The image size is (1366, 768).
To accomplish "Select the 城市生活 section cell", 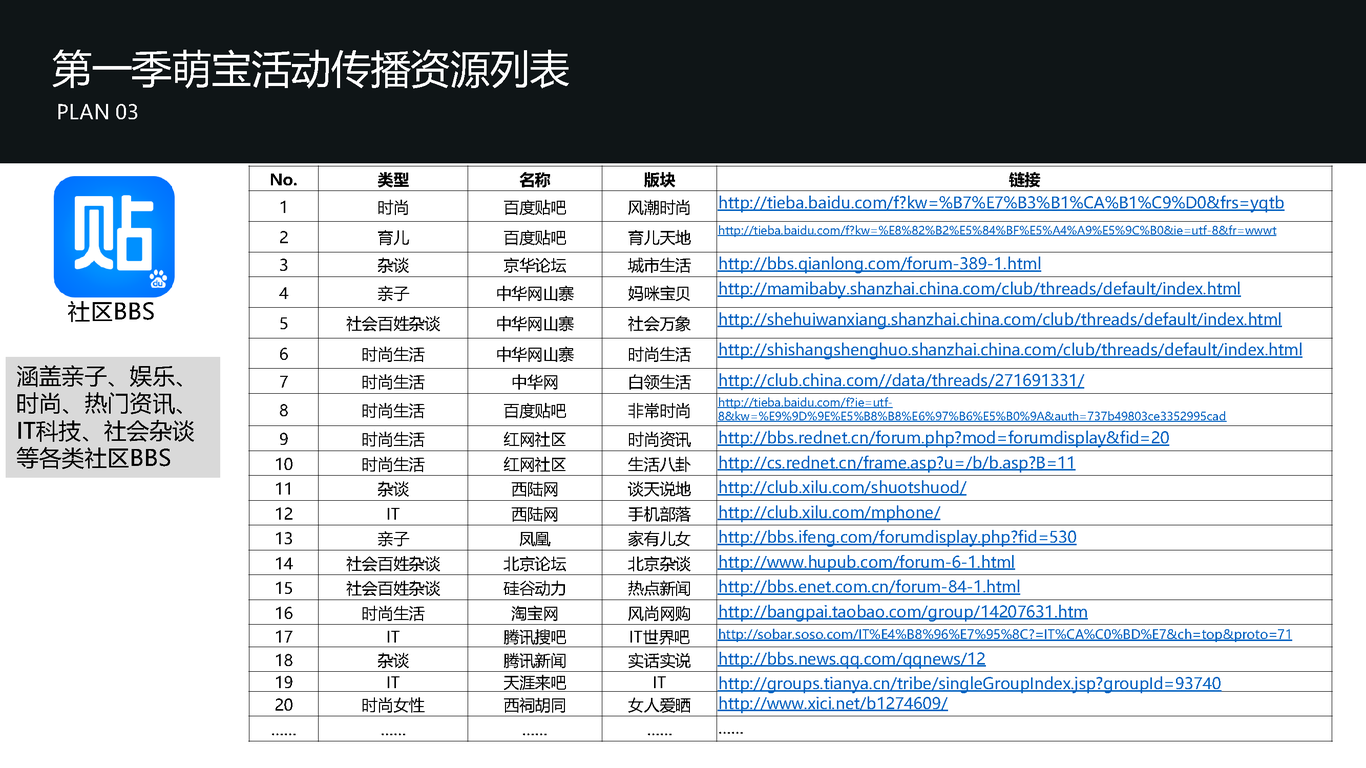I will (x=659, y=265).
